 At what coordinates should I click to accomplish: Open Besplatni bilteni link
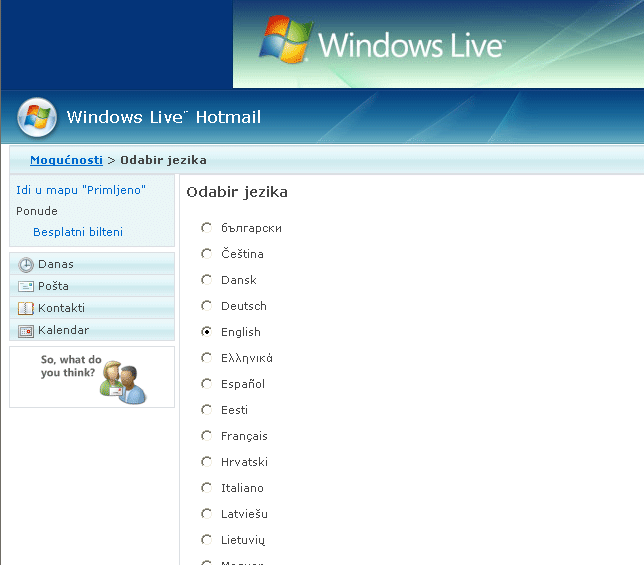click(78, 232)
